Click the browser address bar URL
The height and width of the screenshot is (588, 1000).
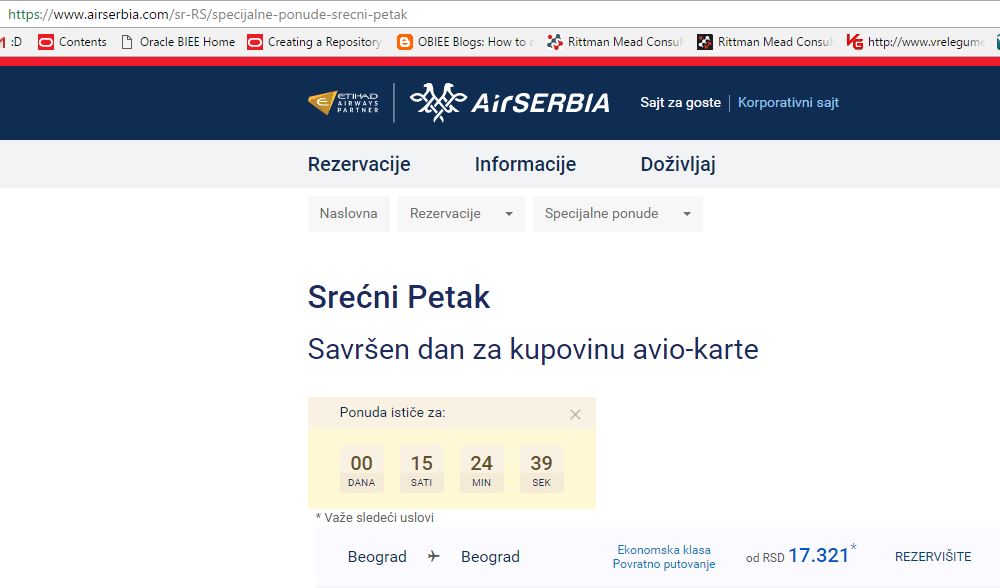click(x=208, y=14)
